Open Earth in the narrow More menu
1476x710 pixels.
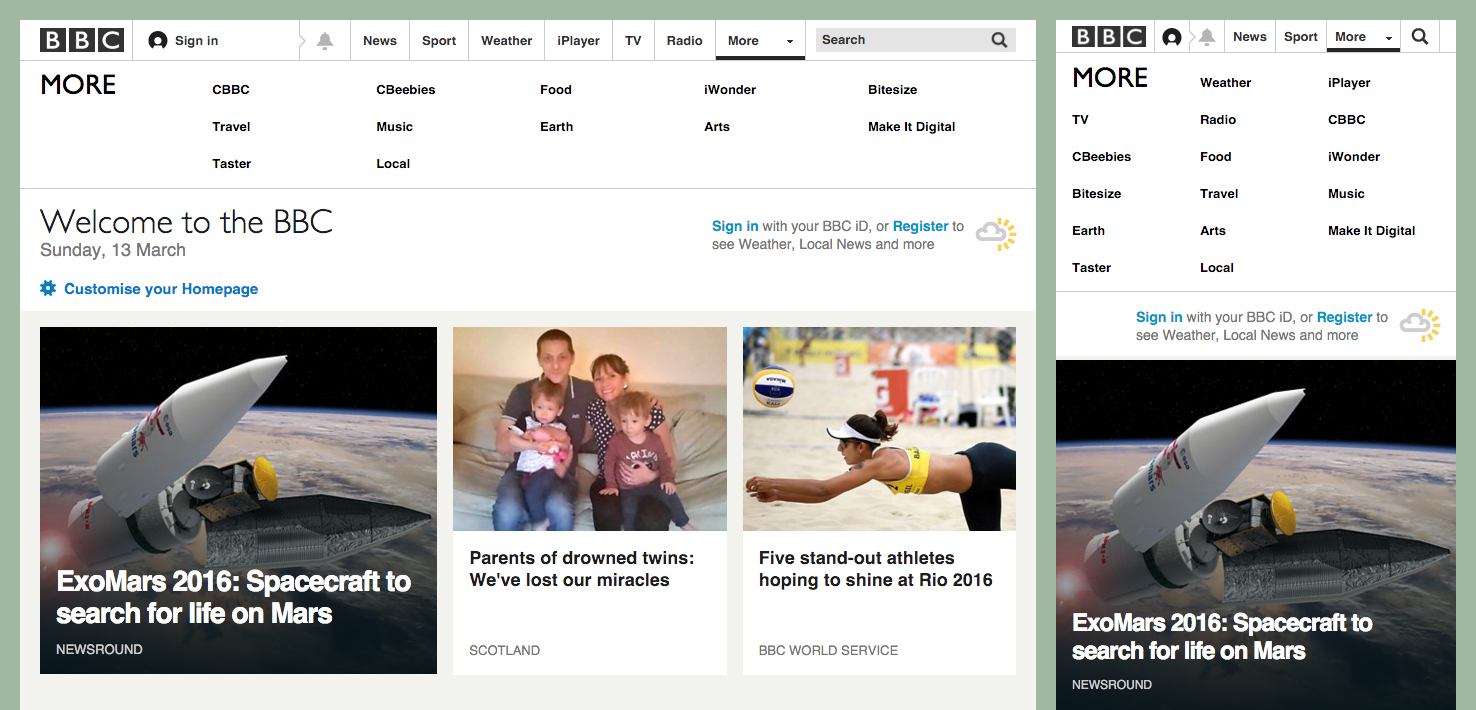(1089, 231)
